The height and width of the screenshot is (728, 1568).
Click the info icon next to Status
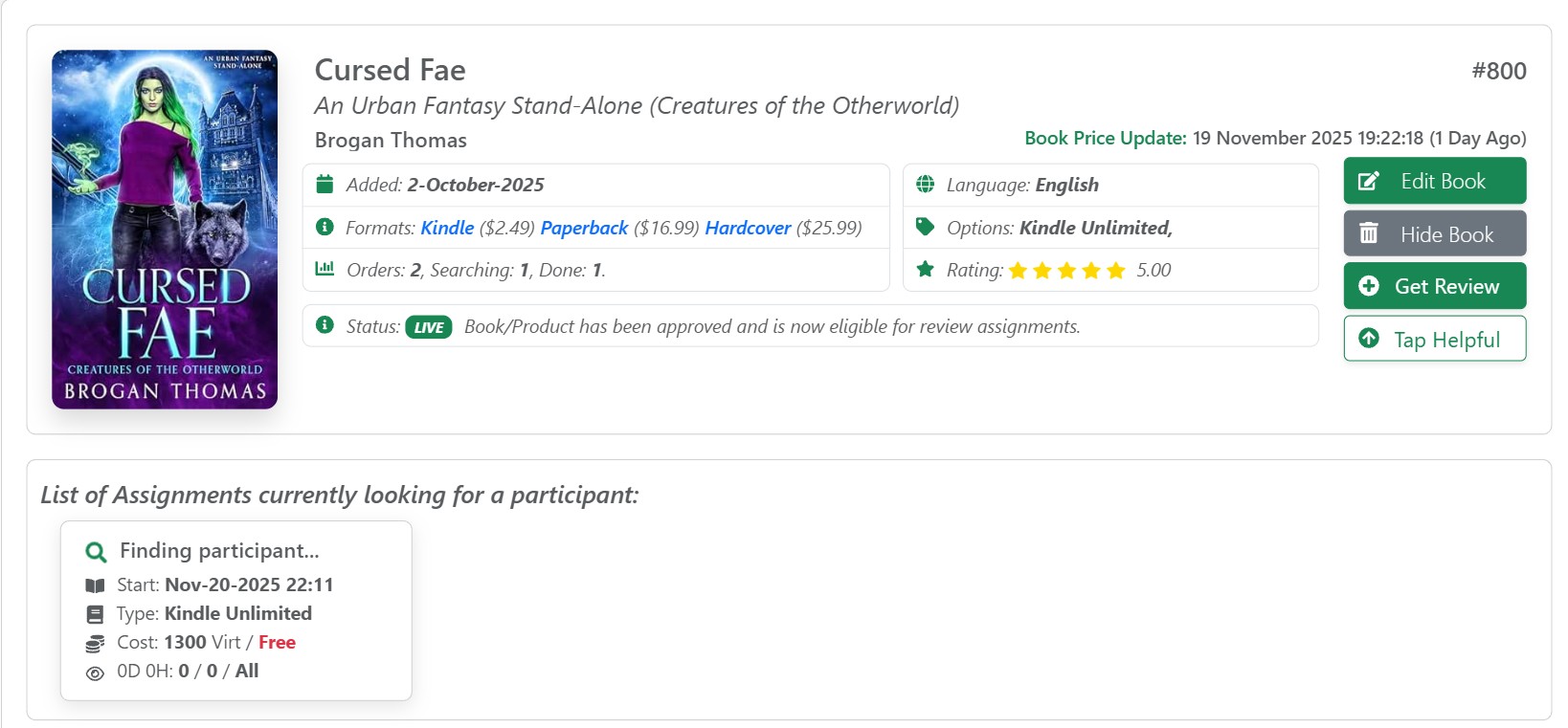[x=325, y=325]
